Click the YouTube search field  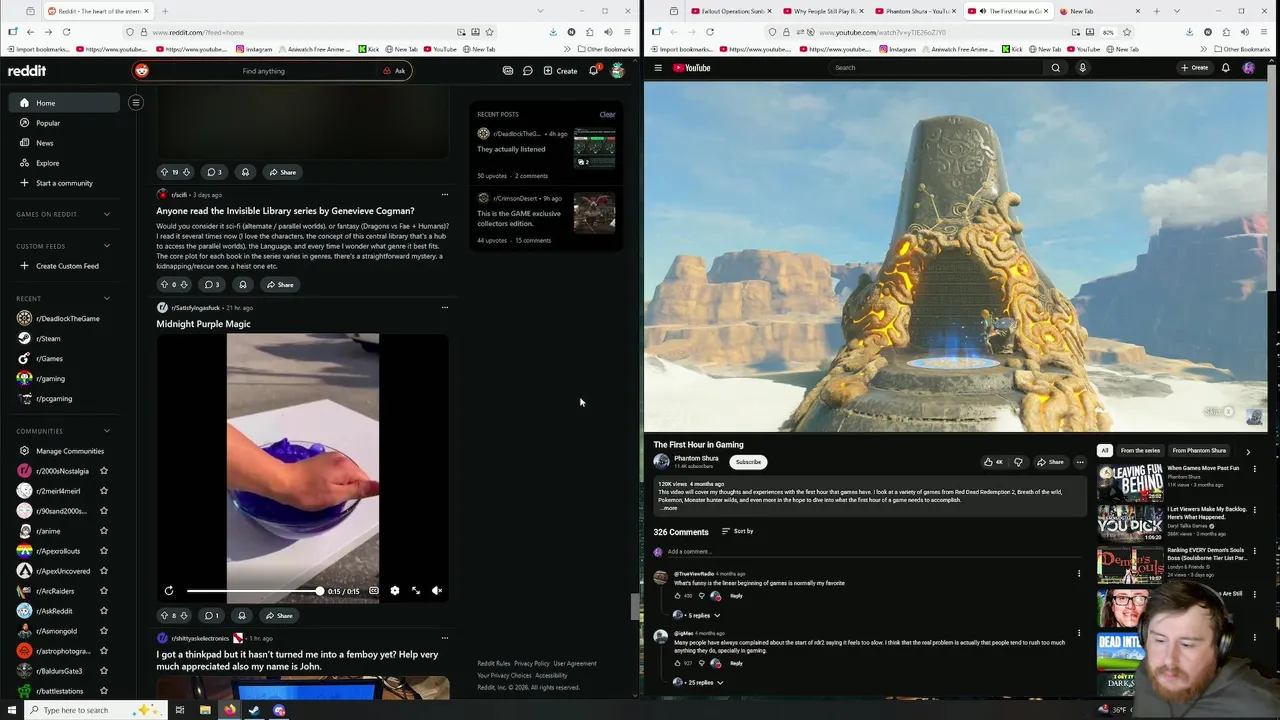tap(935, 68)
